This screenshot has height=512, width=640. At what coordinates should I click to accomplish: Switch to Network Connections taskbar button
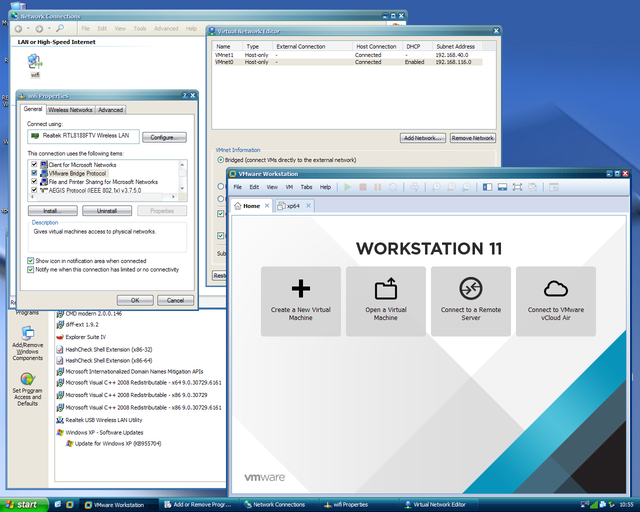[279, 505]
